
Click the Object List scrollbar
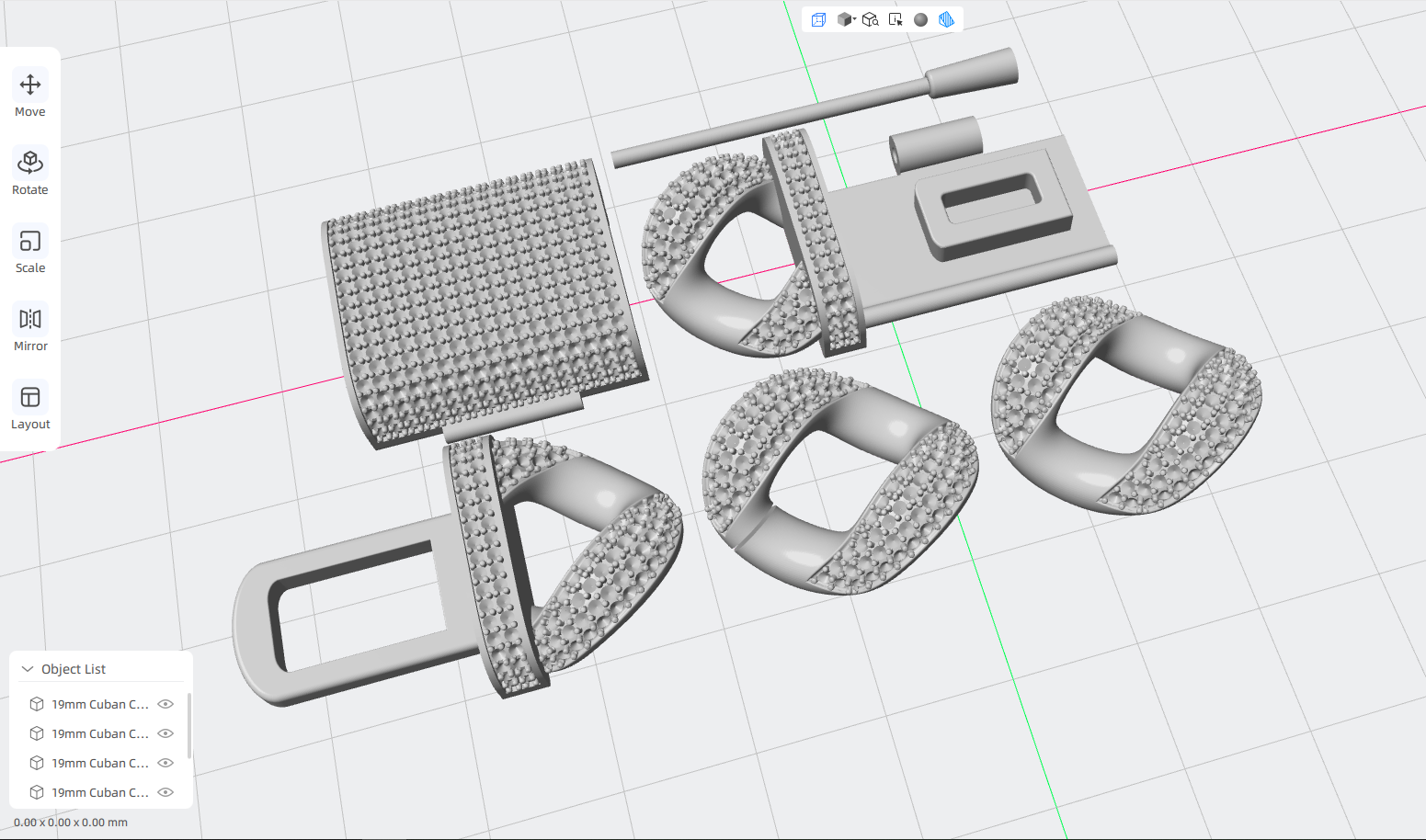[x=189, y=726]
